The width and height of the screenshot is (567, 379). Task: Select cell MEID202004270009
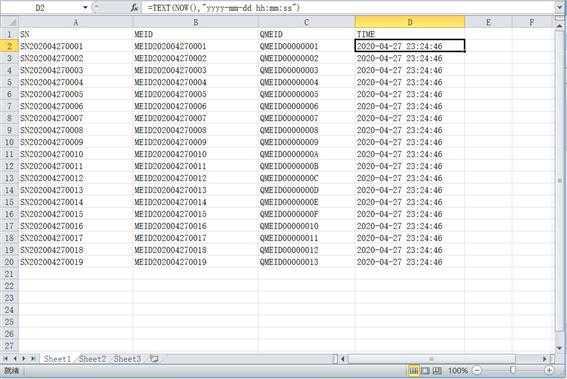coord(195,142)
